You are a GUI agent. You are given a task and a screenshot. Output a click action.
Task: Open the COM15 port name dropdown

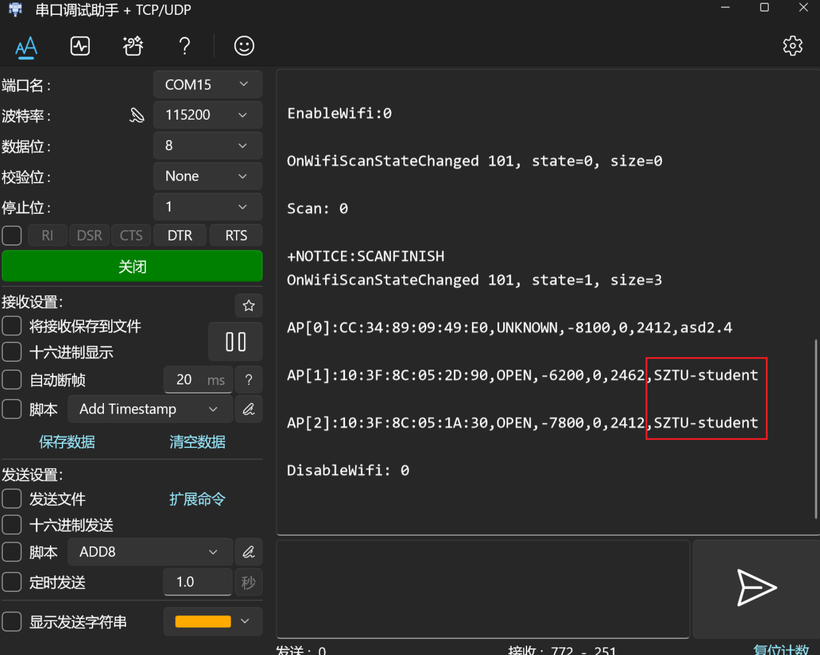click(x=207, y=85)
